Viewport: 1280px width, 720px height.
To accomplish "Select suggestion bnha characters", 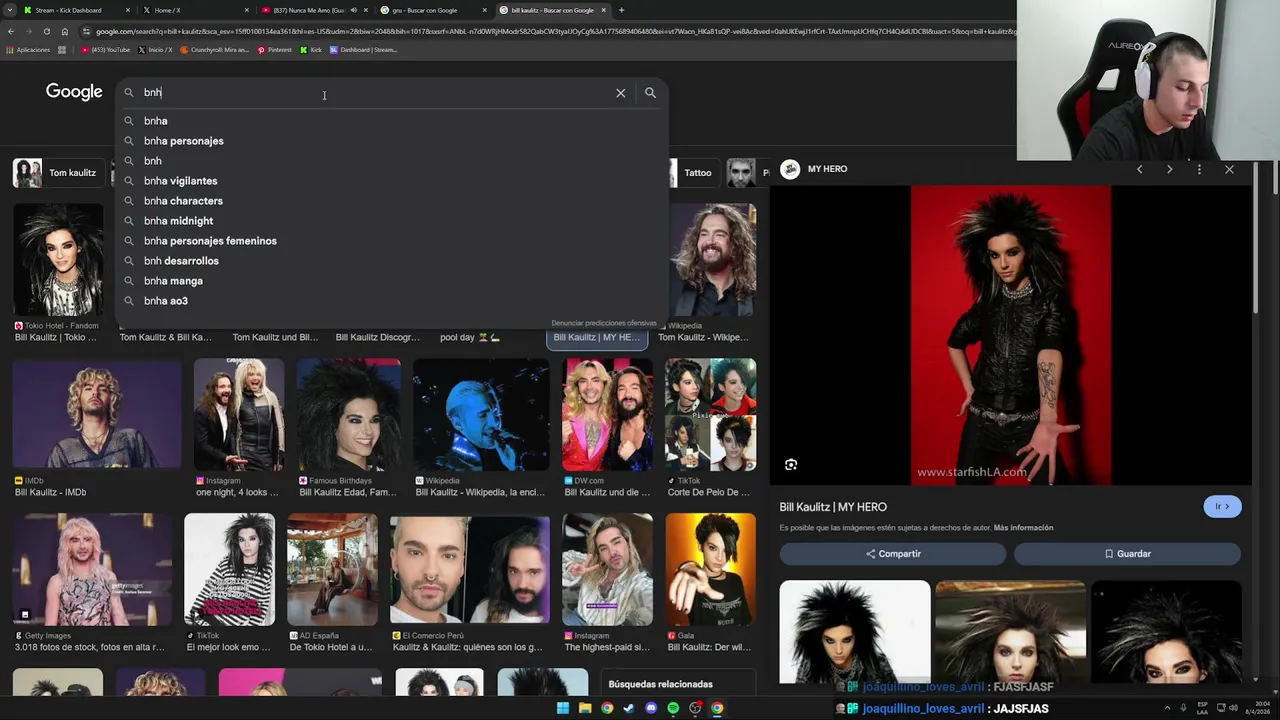I will 392,201.
